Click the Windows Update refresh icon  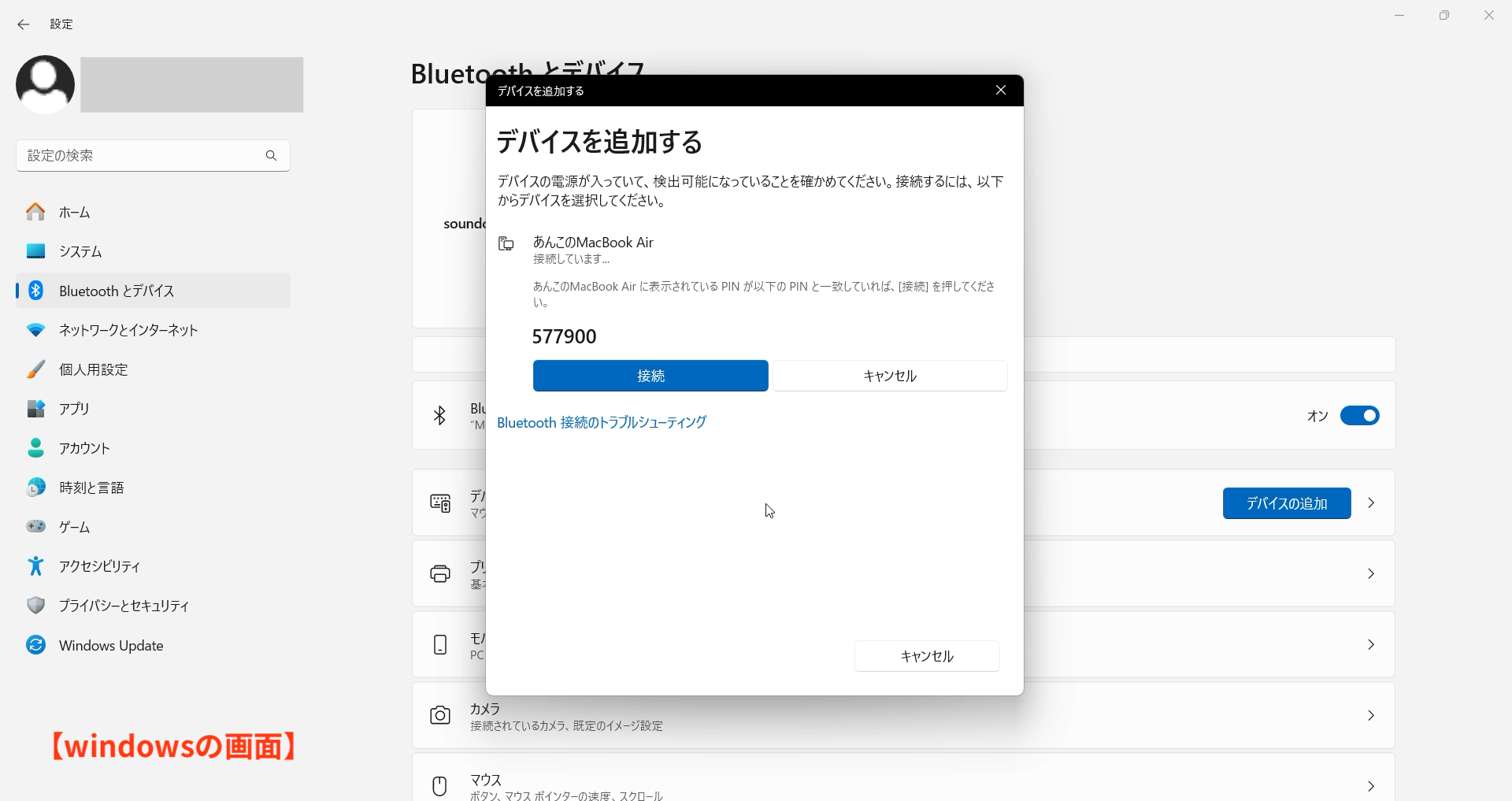tap(35, 645)
